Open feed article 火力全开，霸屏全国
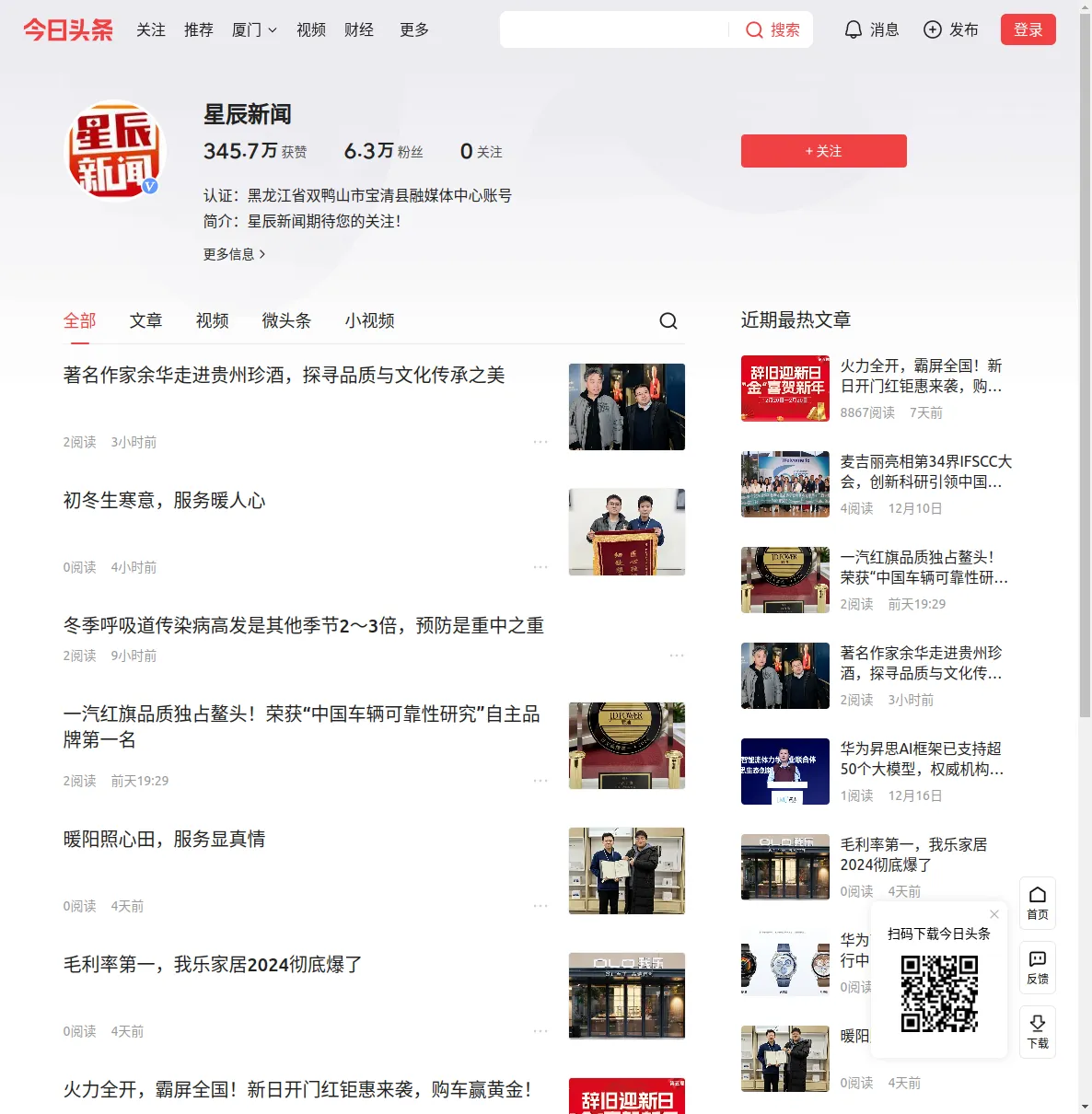The width and height of the screenshot is (1092, 1114). point(297,1090)
